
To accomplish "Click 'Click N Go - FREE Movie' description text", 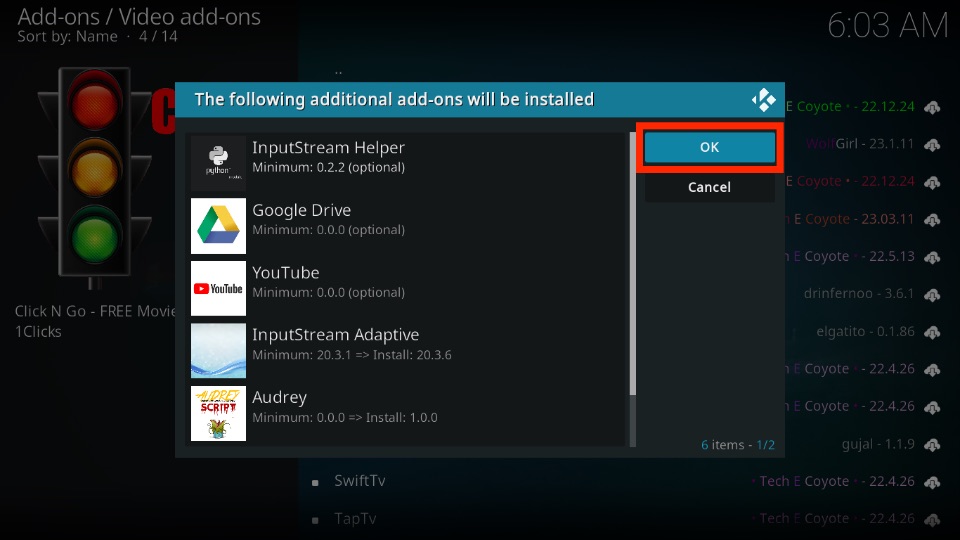I will (x=95, y=311).
